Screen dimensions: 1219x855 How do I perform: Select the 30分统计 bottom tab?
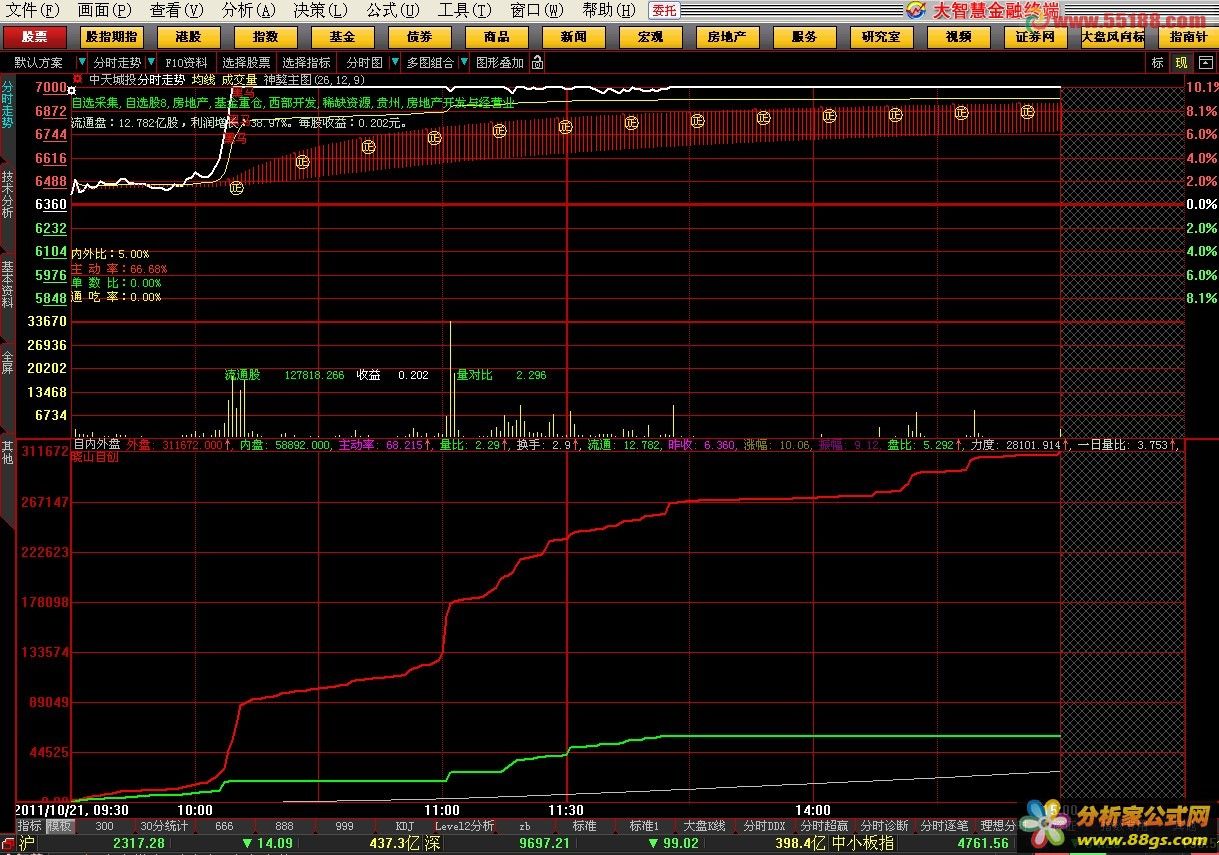(x=163, y=826)
